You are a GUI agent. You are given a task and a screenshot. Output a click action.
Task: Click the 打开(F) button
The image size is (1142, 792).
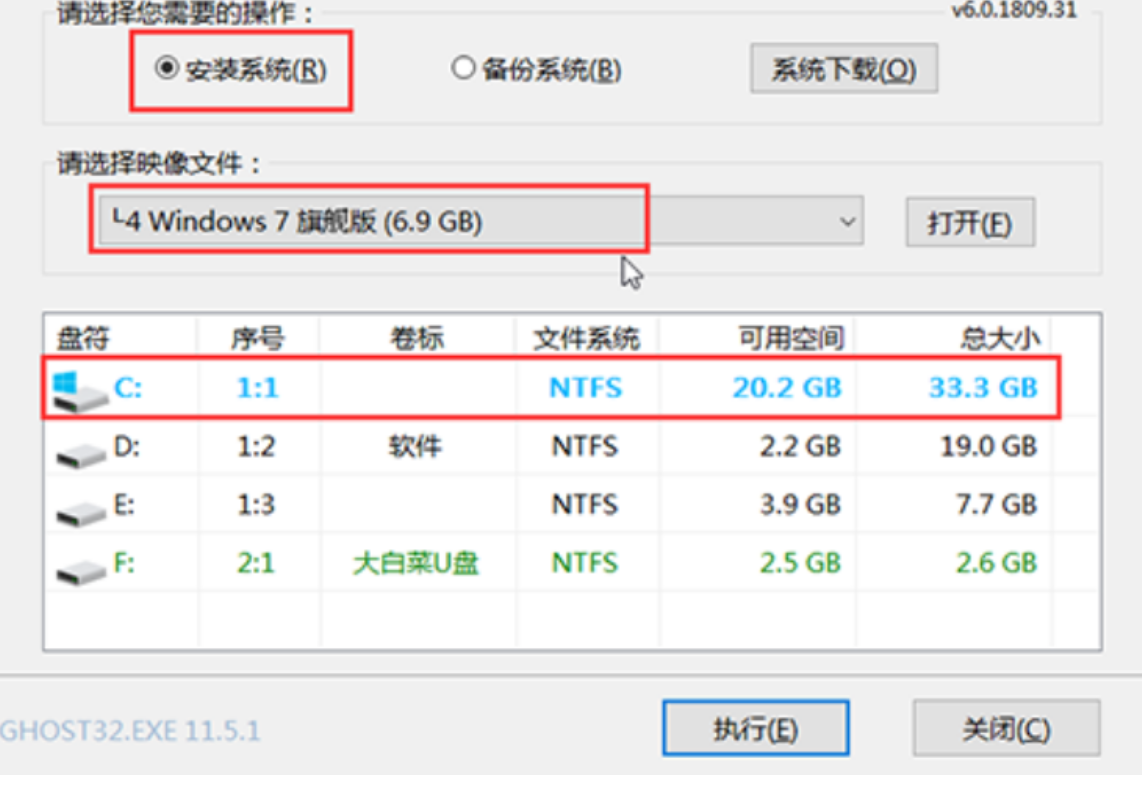pyautogui.click(x=970, y=222)
